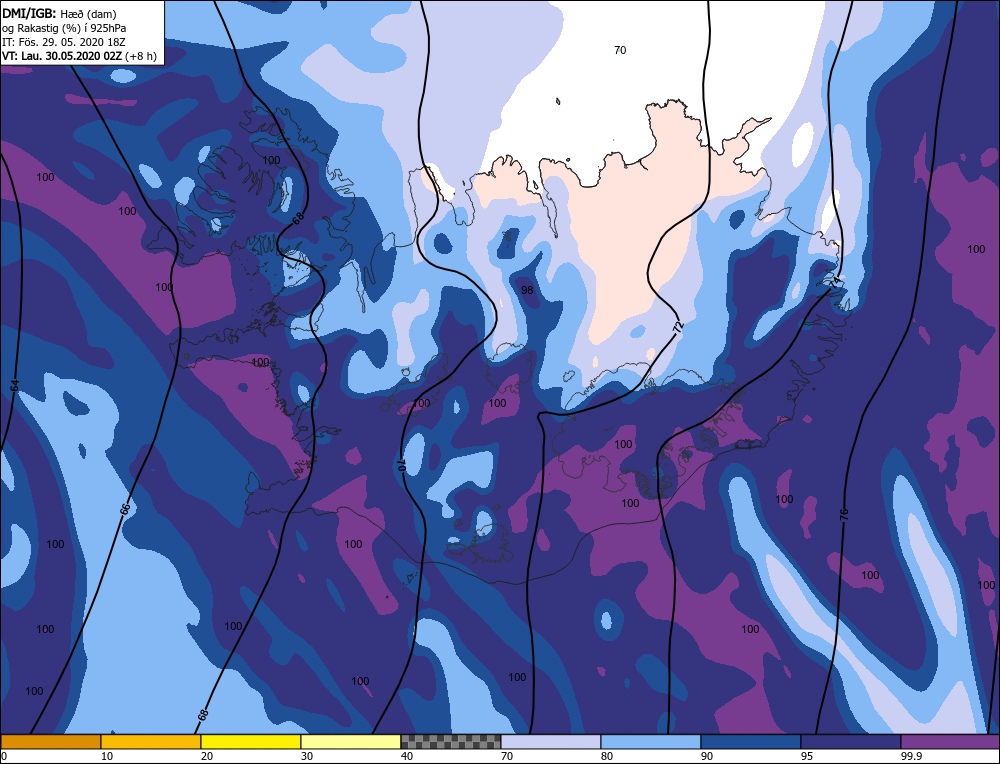Click the '95' tick label on legend
This screenshot has width=1000, height=764.
pyautogui.click(x=807, y=756)
